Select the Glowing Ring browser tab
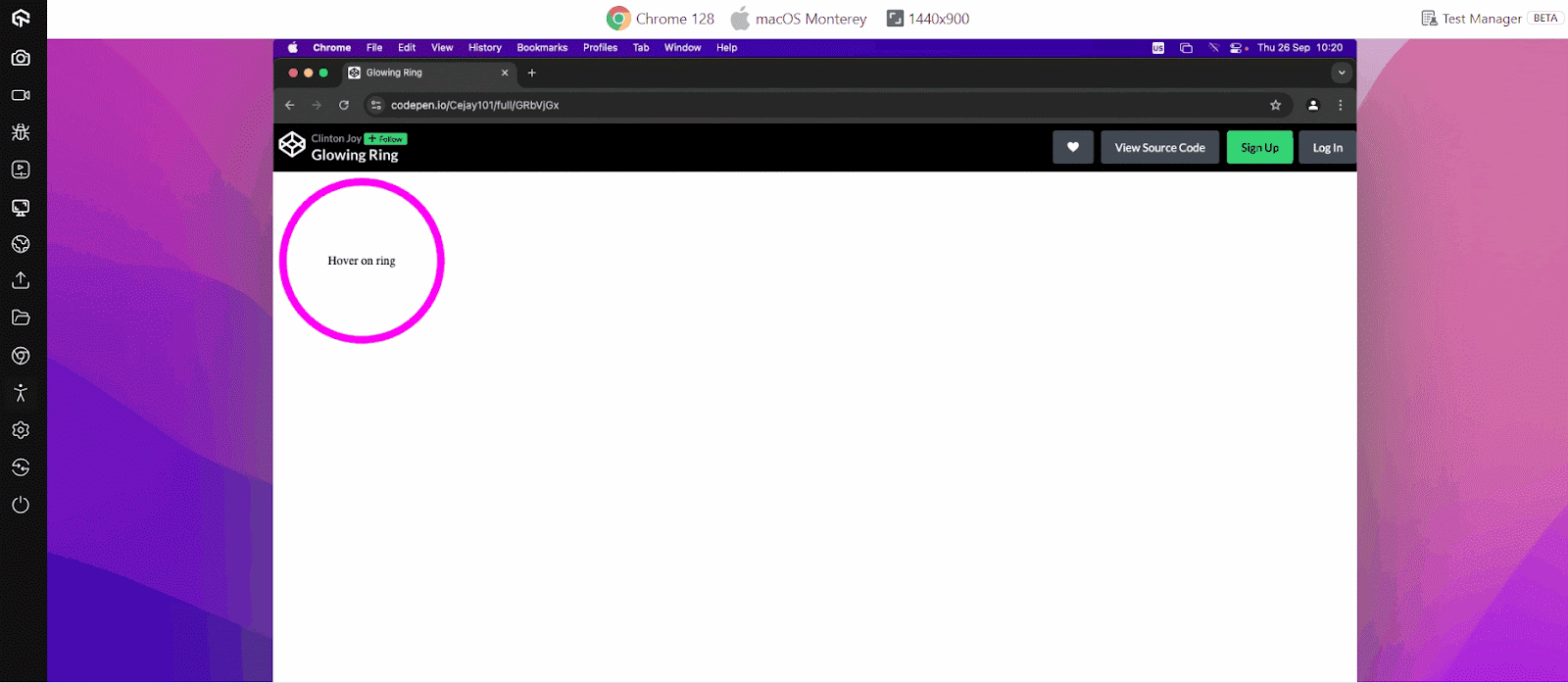 click(427, 73)
